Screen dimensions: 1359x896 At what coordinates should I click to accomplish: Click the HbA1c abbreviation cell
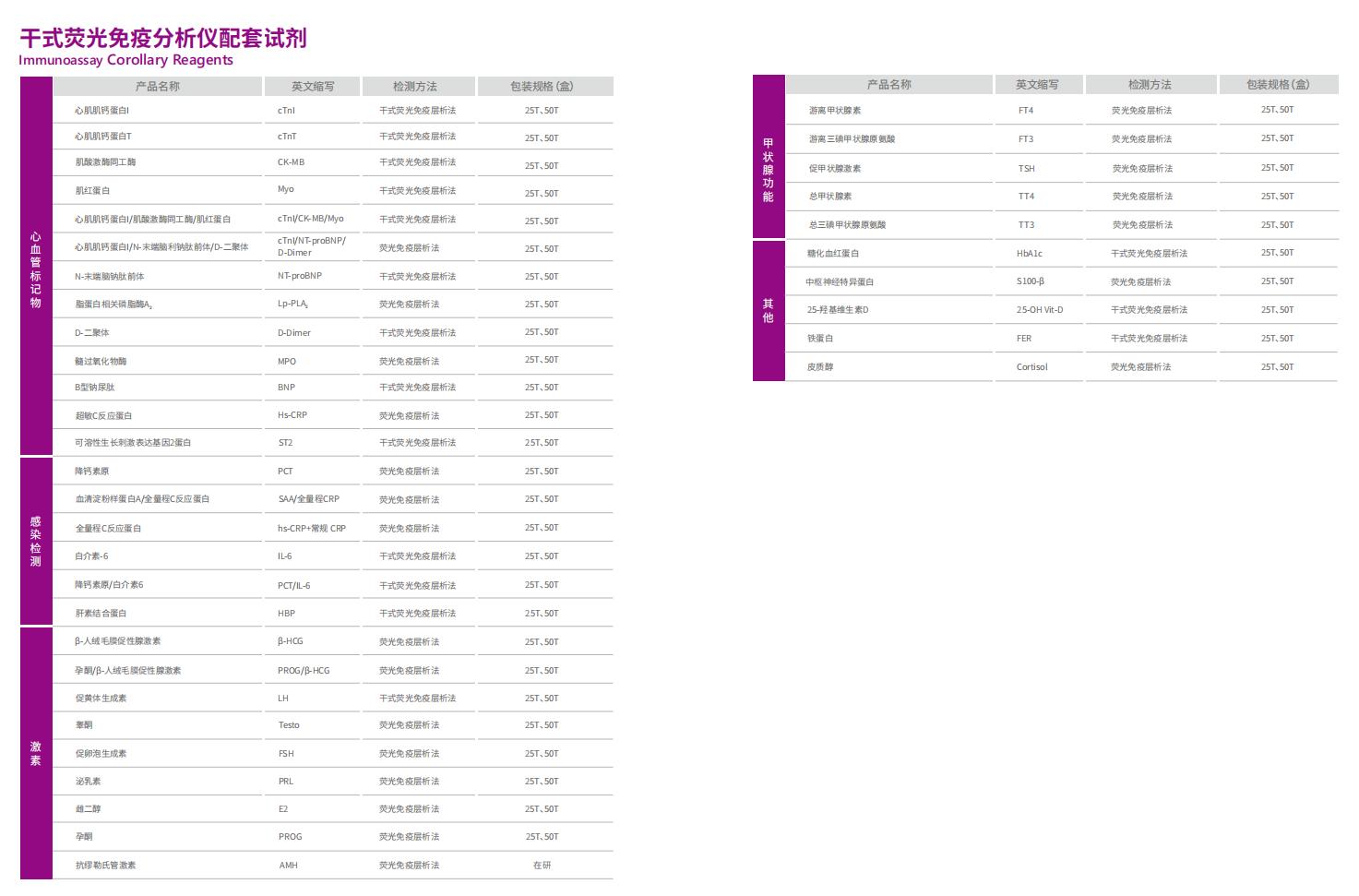(x=1029, y=254)
